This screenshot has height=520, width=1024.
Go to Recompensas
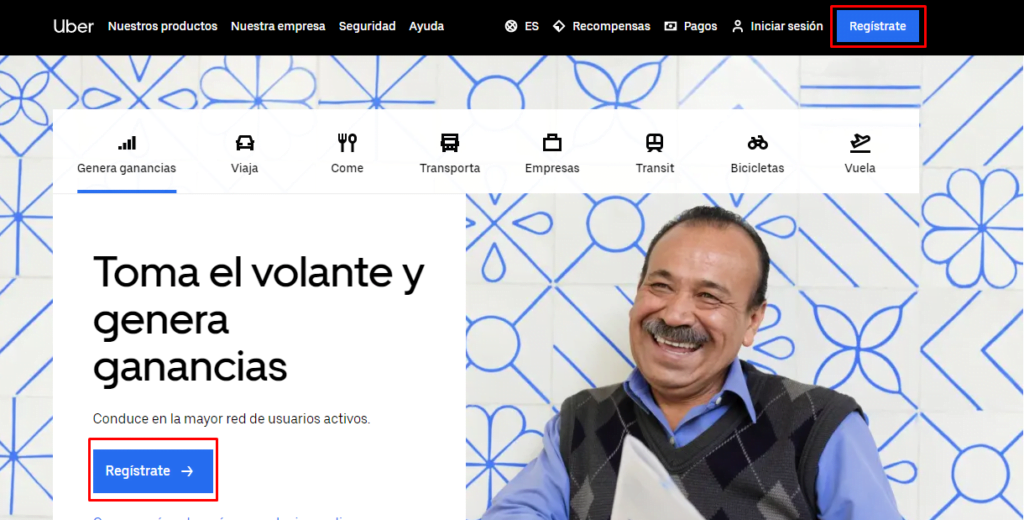(x=611, y=26)
